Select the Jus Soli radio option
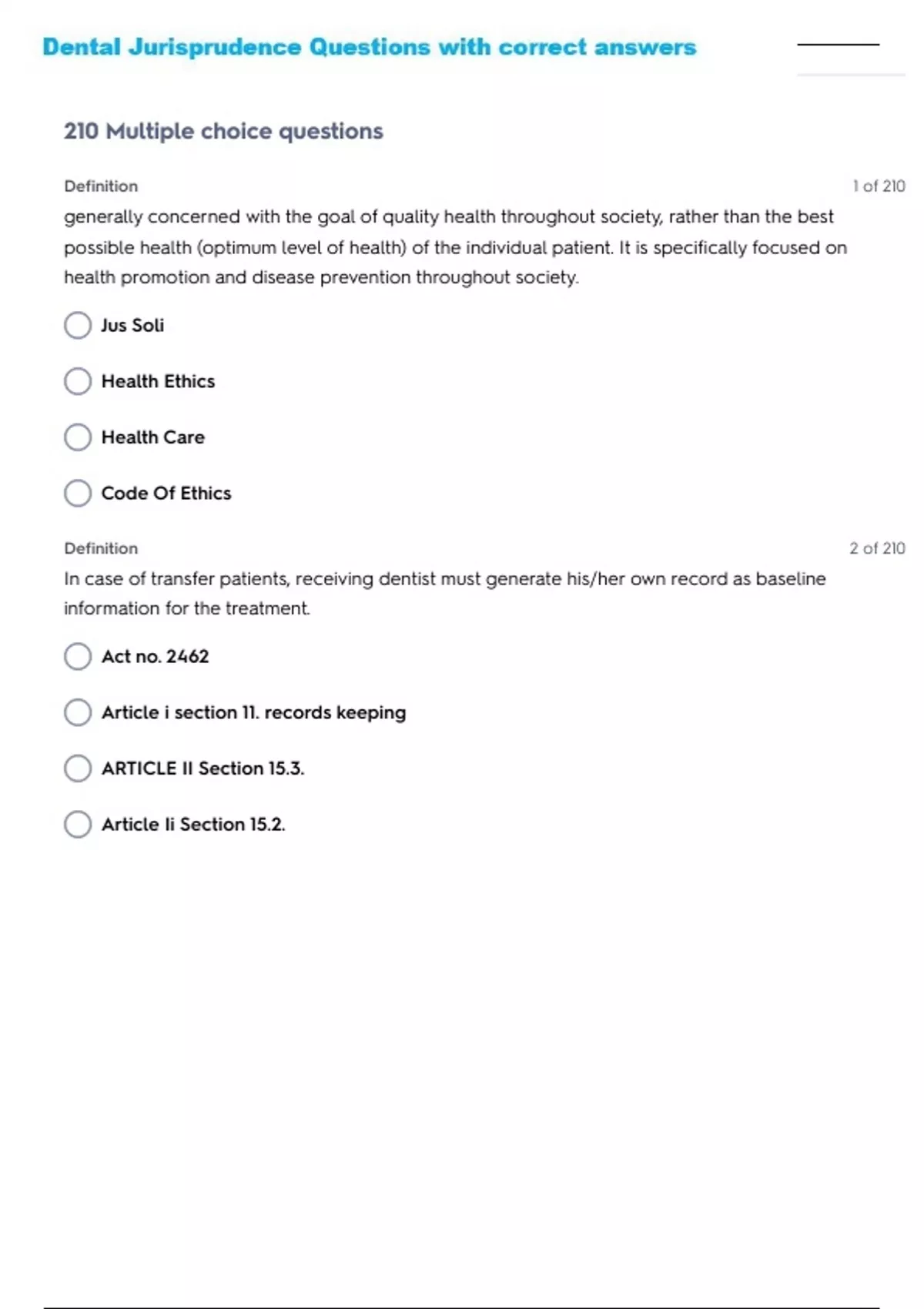The height and width of the screenshot is (1309, 924). point(78,325)
